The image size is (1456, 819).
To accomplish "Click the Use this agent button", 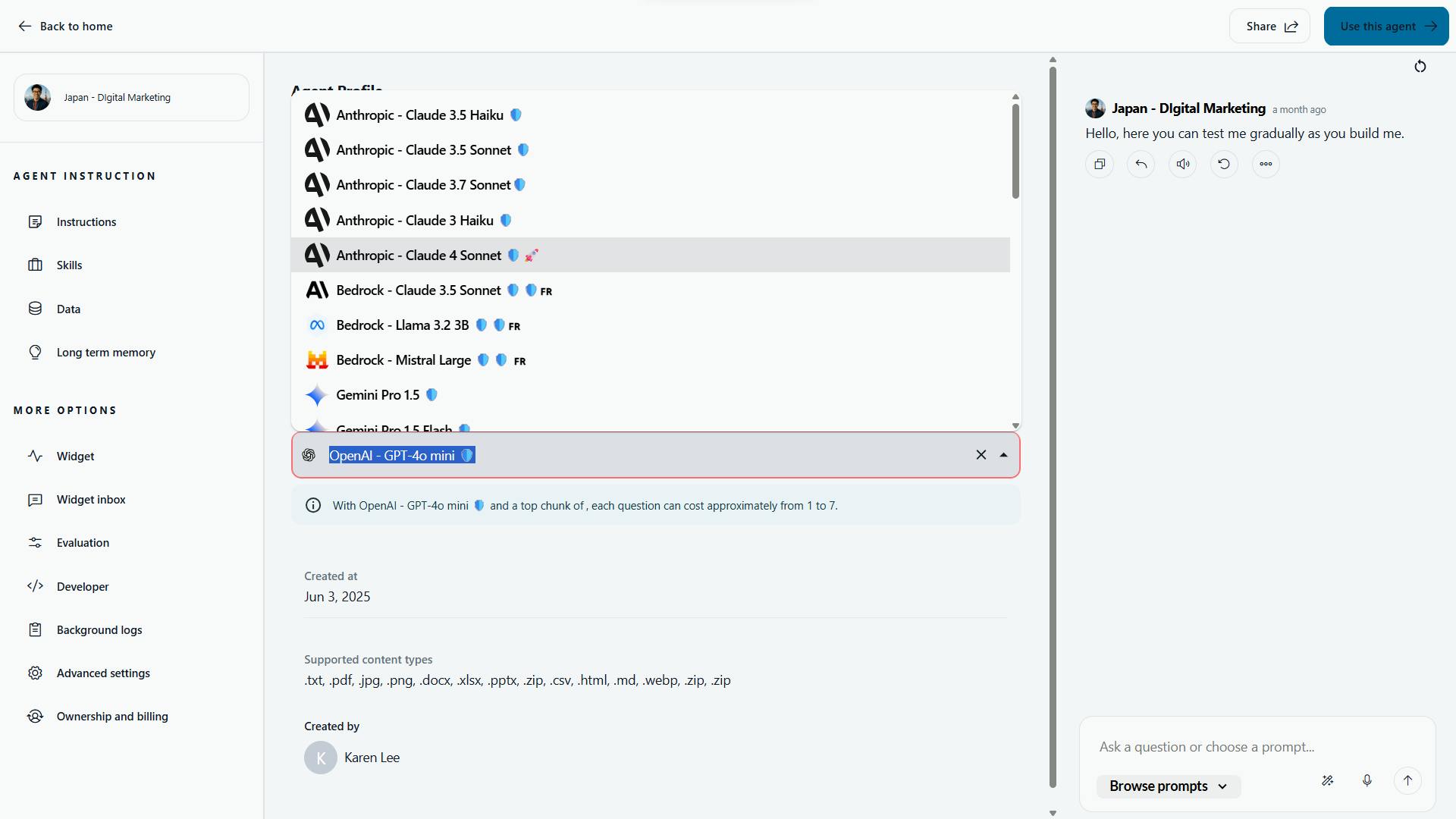I will 1385,25.
